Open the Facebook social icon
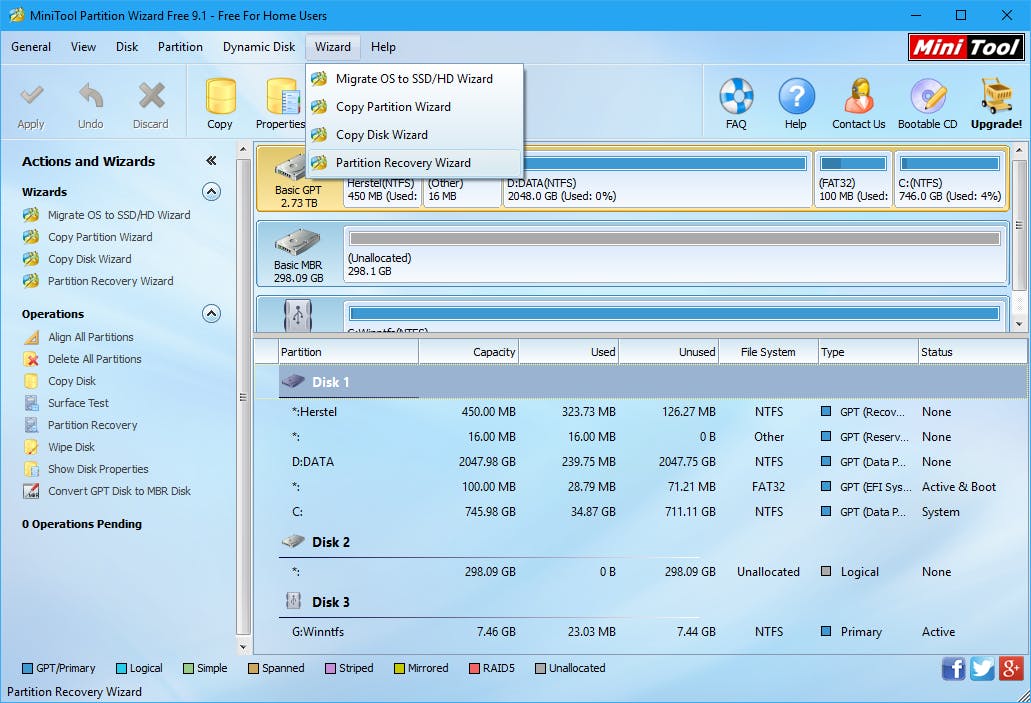Viewport: 1031px width, 703px height. (x=953, y=669)
